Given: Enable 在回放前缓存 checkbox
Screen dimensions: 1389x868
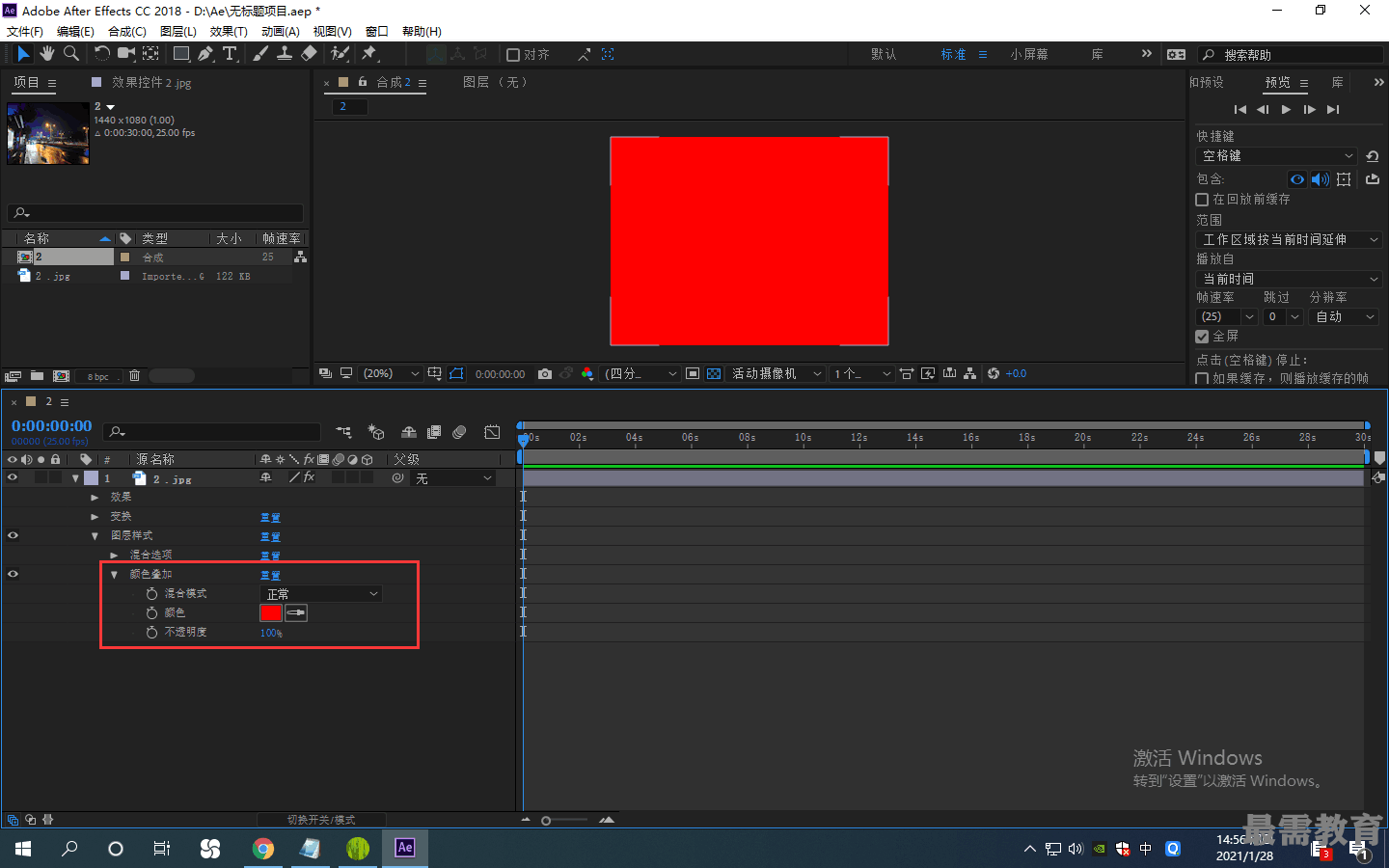Looking at the screenshot, I should pos(1202,200).
